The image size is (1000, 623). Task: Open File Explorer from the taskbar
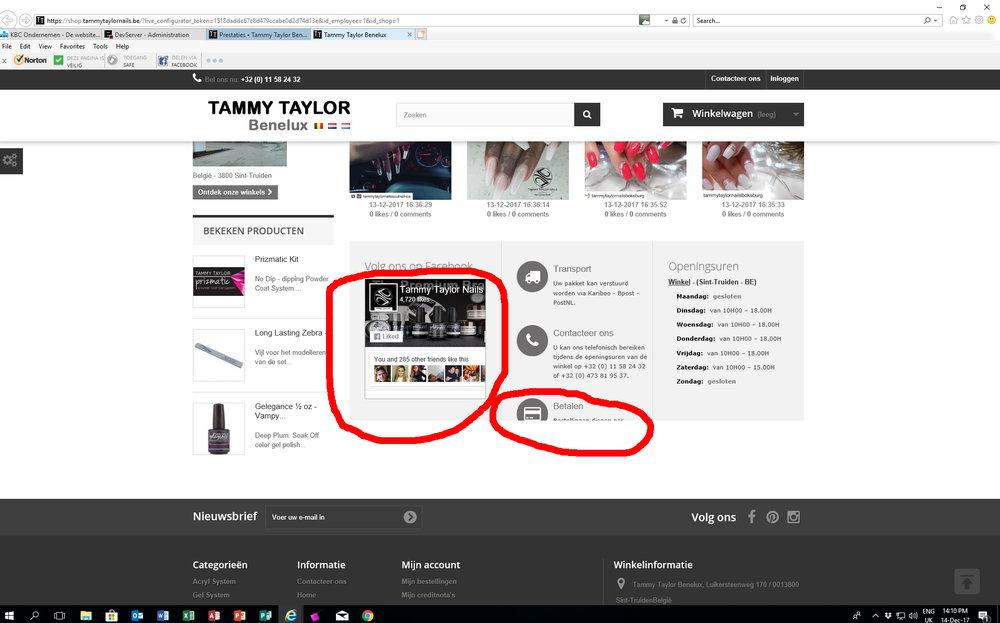(x=86, y=615)
